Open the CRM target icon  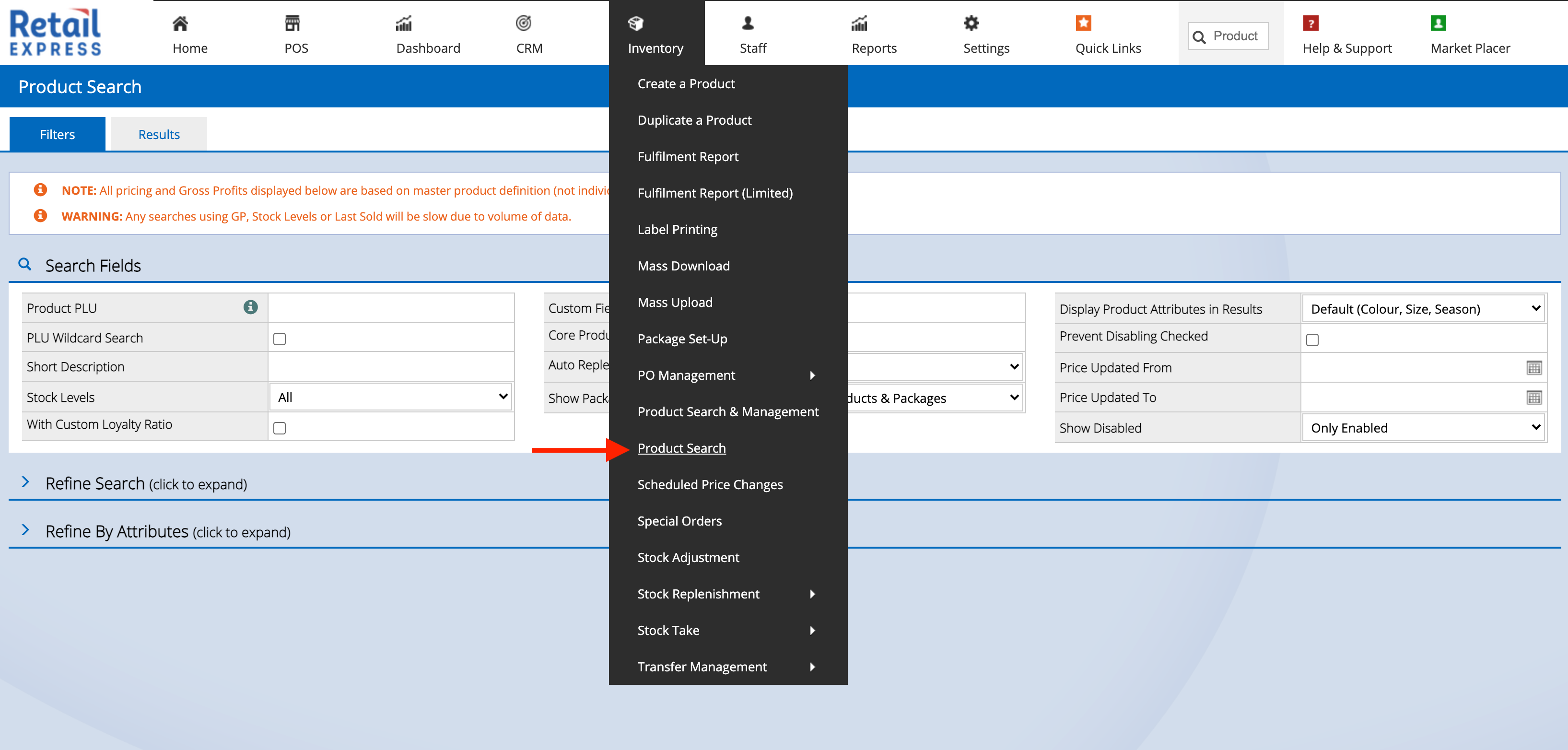click(524, 23)
